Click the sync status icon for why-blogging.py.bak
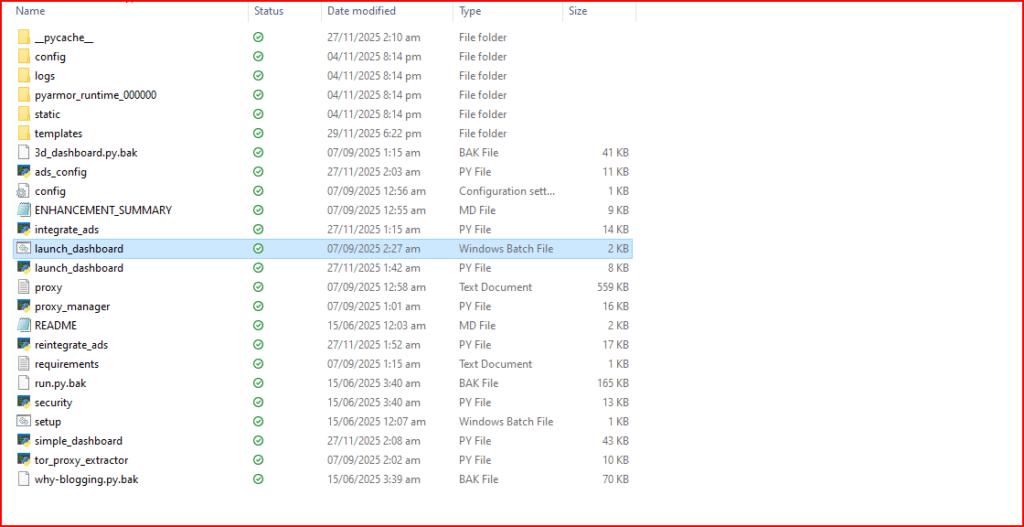Screen dimensions: 1024x527 259,479
